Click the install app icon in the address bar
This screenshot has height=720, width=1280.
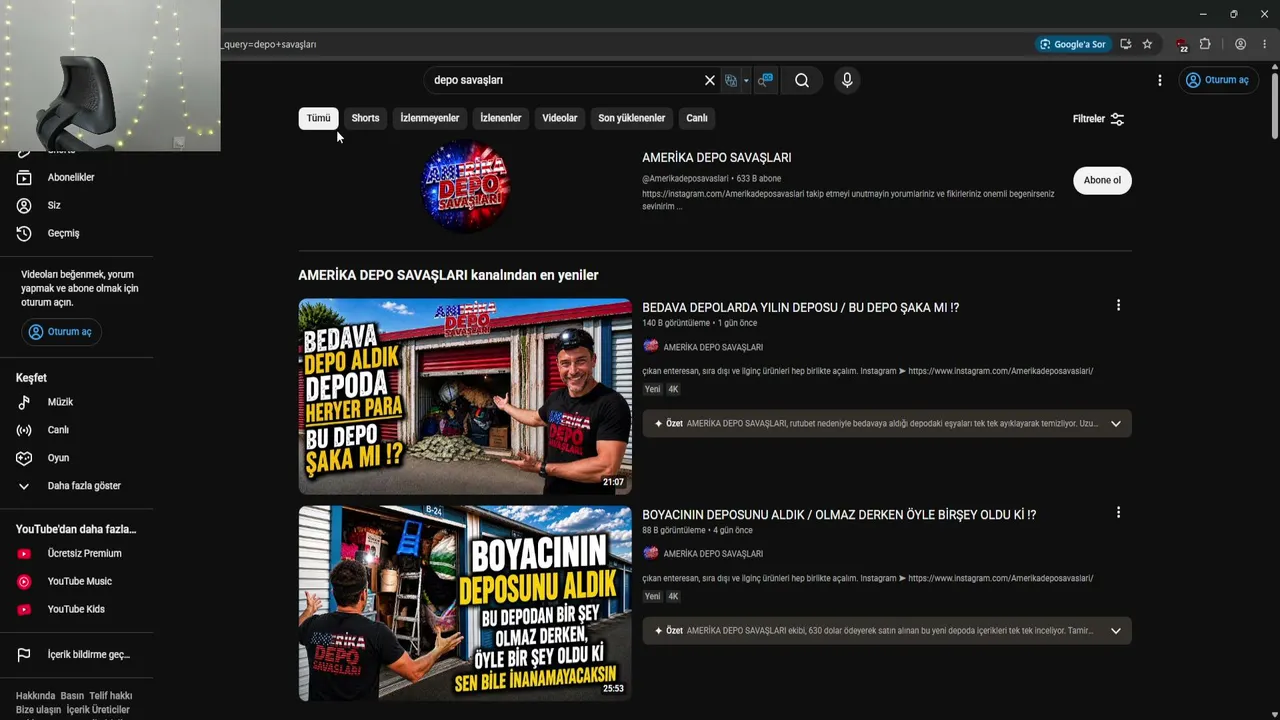click(1126, 44)
